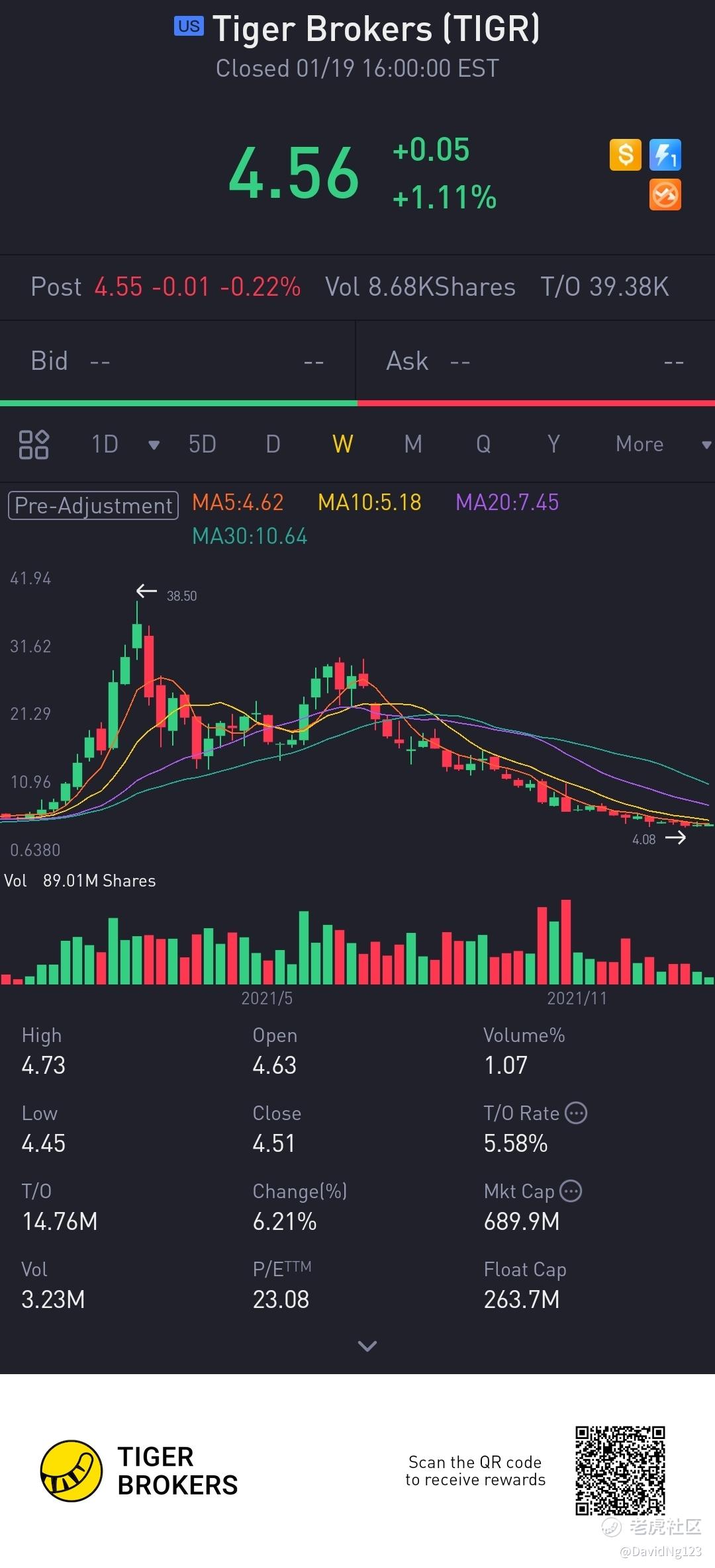This screenshot has height=1568, width=715.
Task: Expand the 1D interval dropdown arrow
Action: pyautogui.click(x=154, y=445)
